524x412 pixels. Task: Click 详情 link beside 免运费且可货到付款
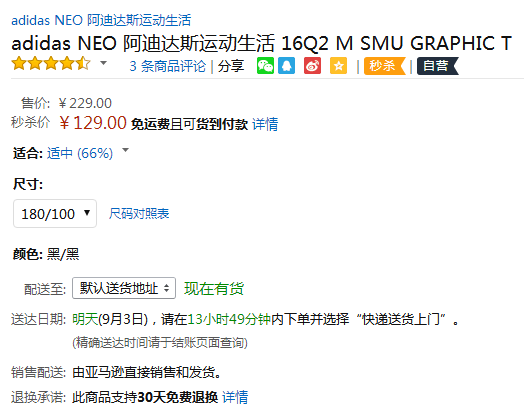click(x=265, y=124)
